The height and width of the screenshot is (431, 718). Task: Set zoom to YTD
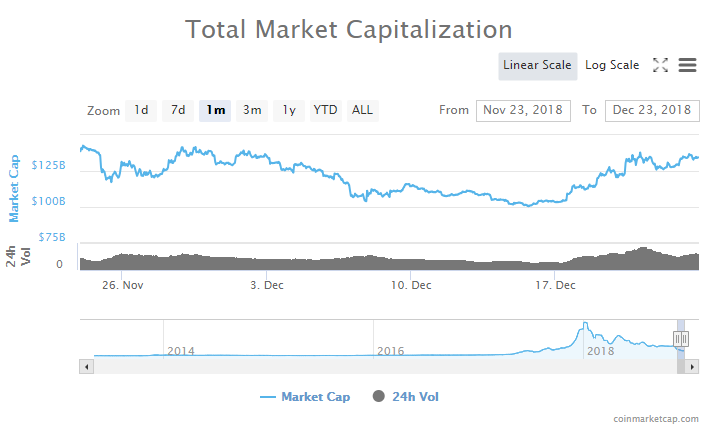[325, 110]
